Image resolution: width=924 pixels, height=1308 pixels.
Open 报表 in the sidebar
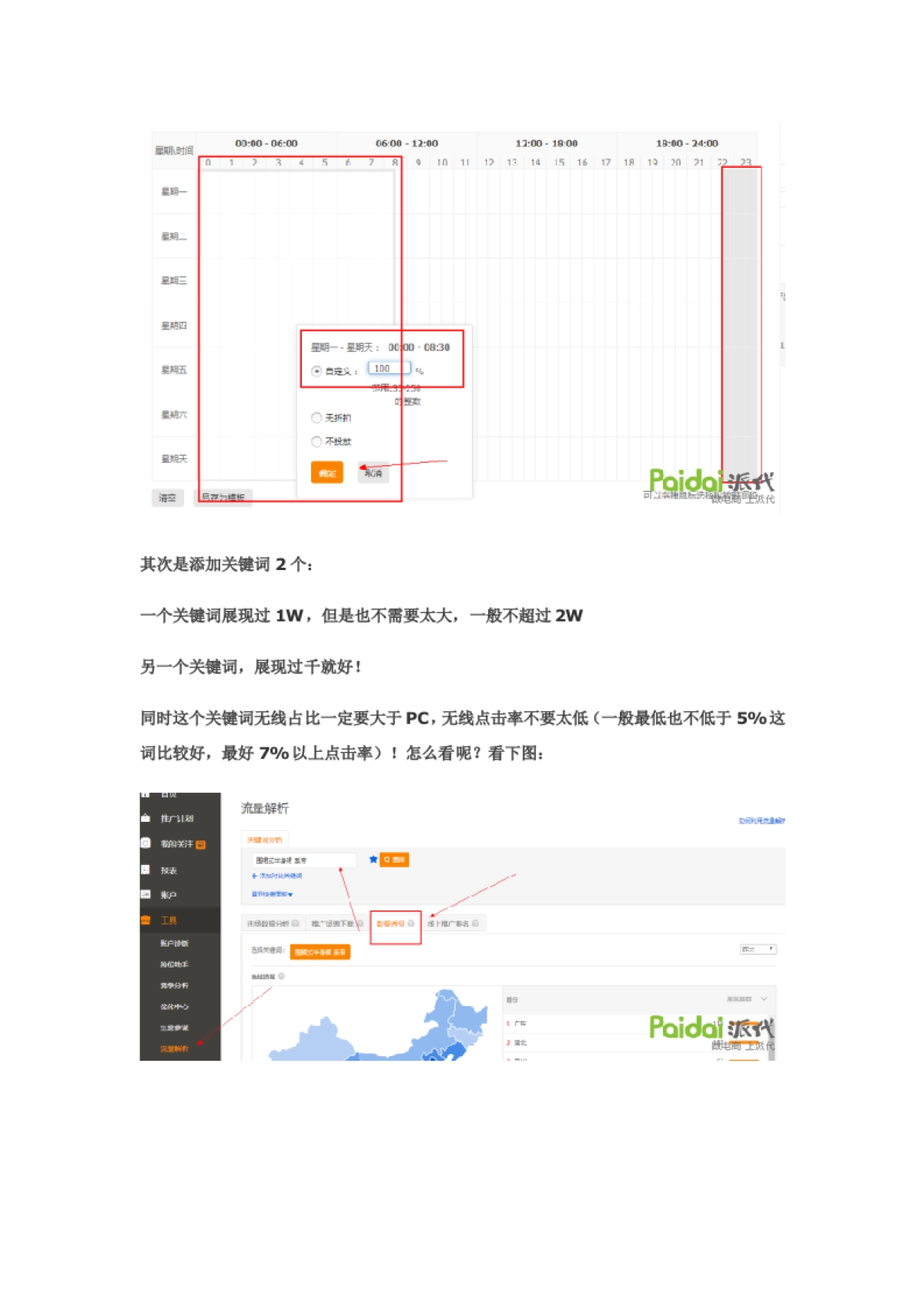[169, 870]
